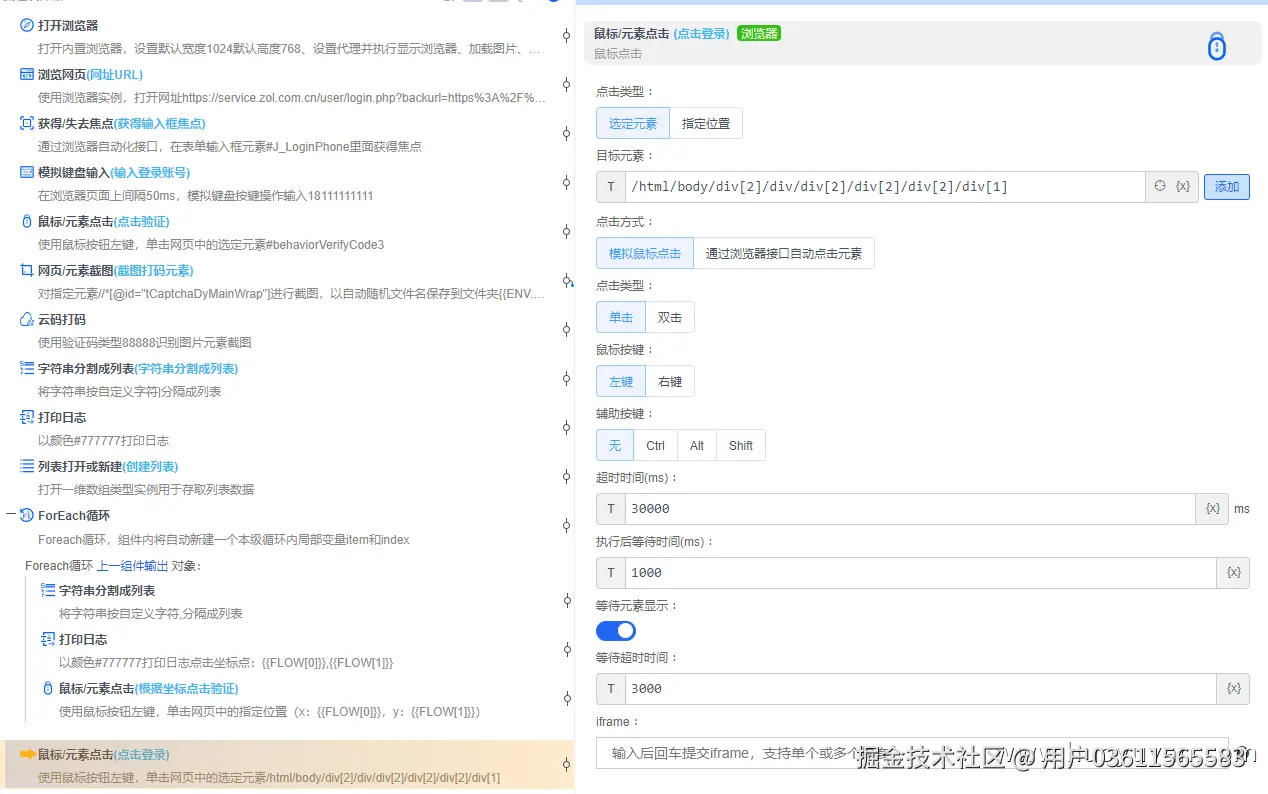Click the element picker crosshair icon

[1160, 186]
